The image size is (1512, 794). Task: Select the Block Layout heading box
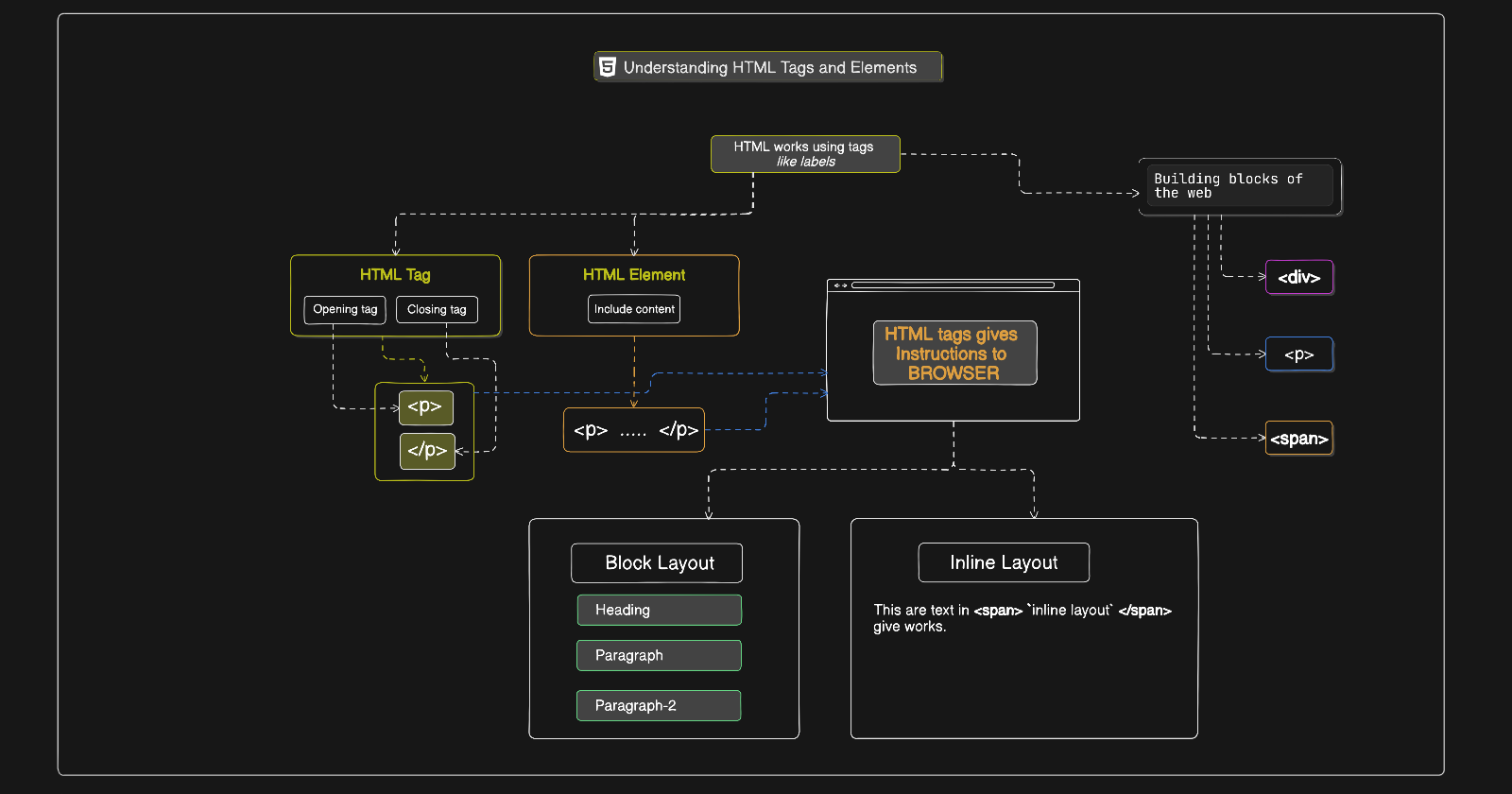657,563
